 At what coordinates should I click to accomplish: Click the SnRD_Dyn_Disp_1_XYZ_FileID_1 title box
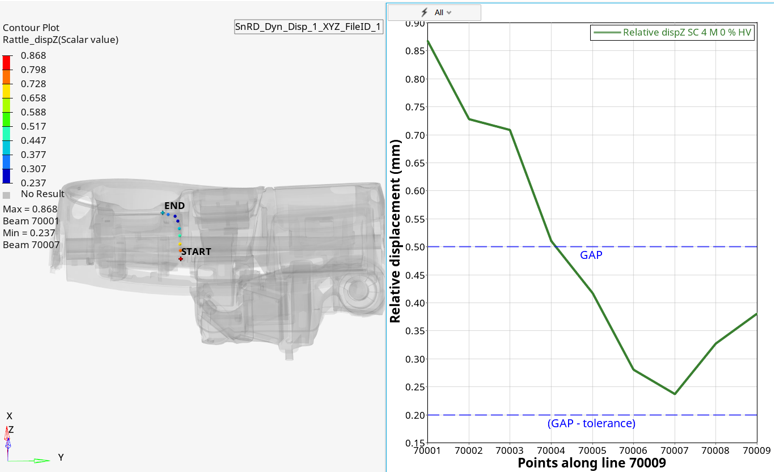point(308,27)
